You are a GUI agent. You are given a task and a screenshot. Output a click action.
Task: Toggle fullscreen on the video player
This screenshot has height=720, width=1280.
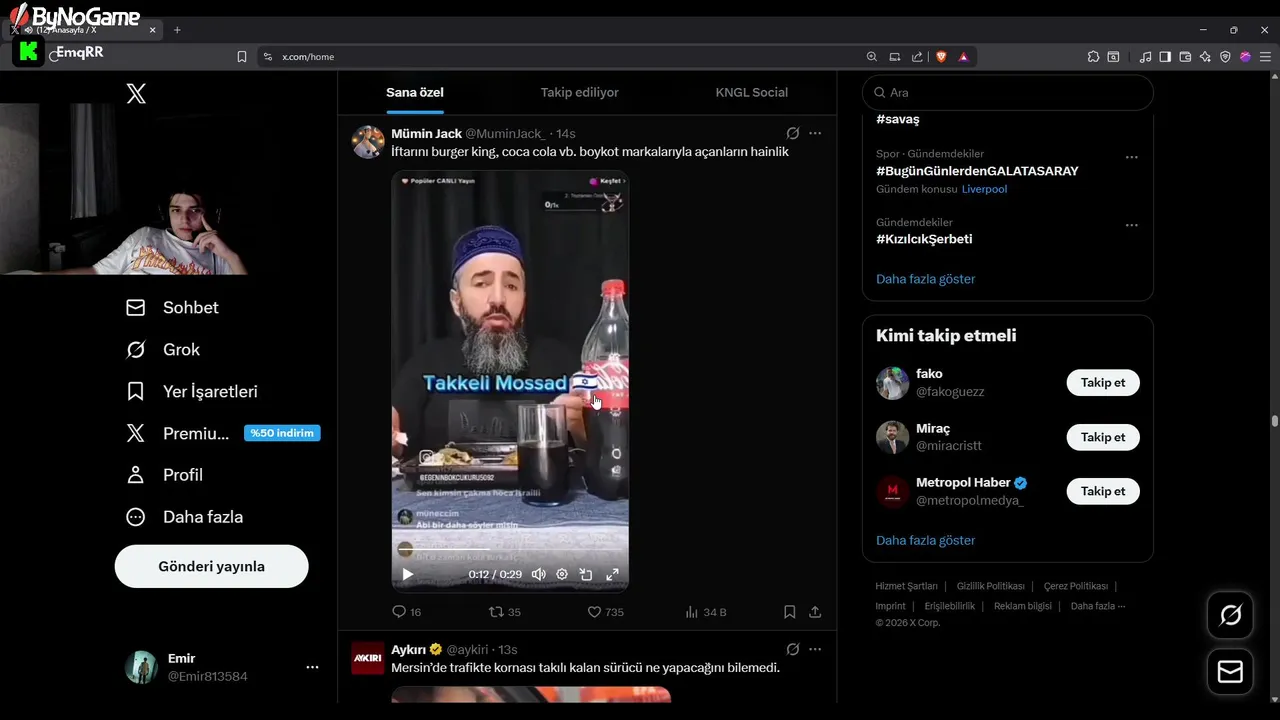[612, 574]
